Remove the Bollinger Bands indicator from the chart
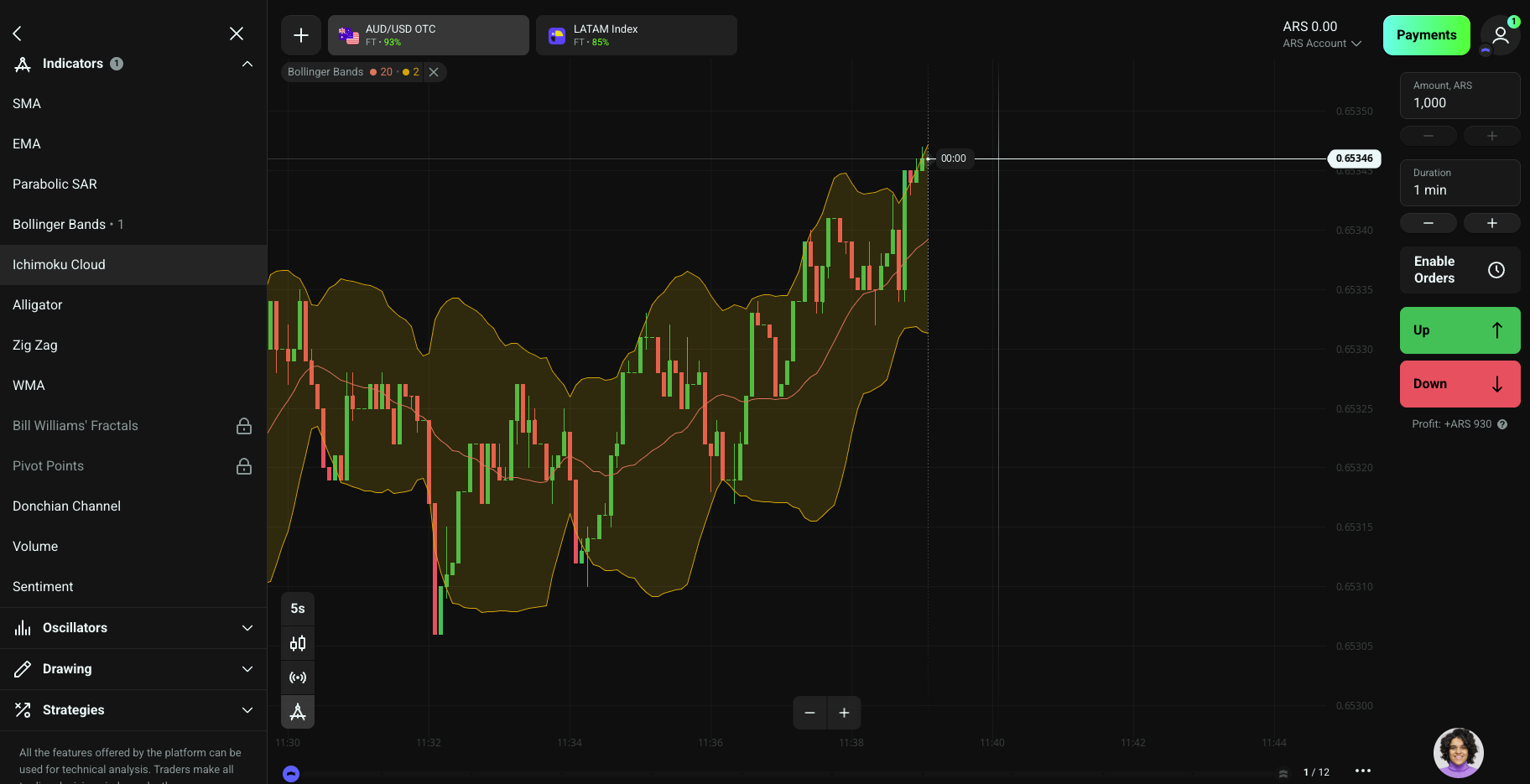This screenshot has width=1530, height=784. point(434,72)
